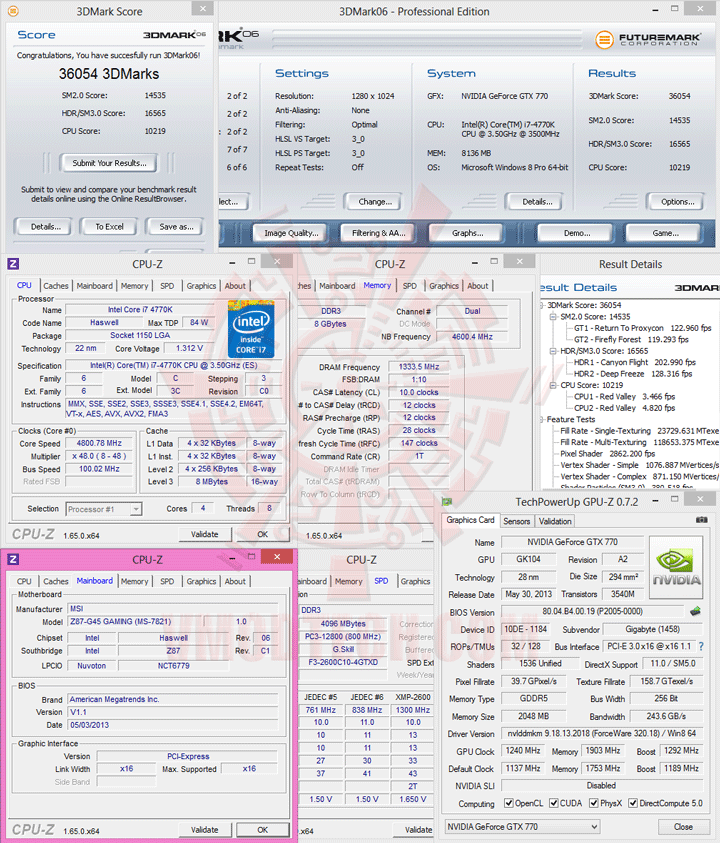
Task: Open About tab in CPU-Z CPU window
Action: click(235, 286)
